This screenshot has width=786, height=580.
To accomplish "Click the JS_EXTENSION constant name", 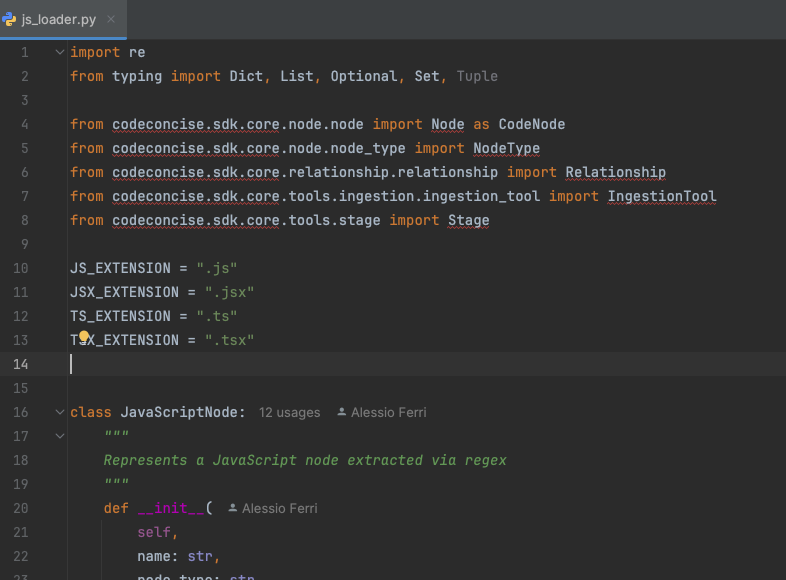I will (x=120, y=268).
